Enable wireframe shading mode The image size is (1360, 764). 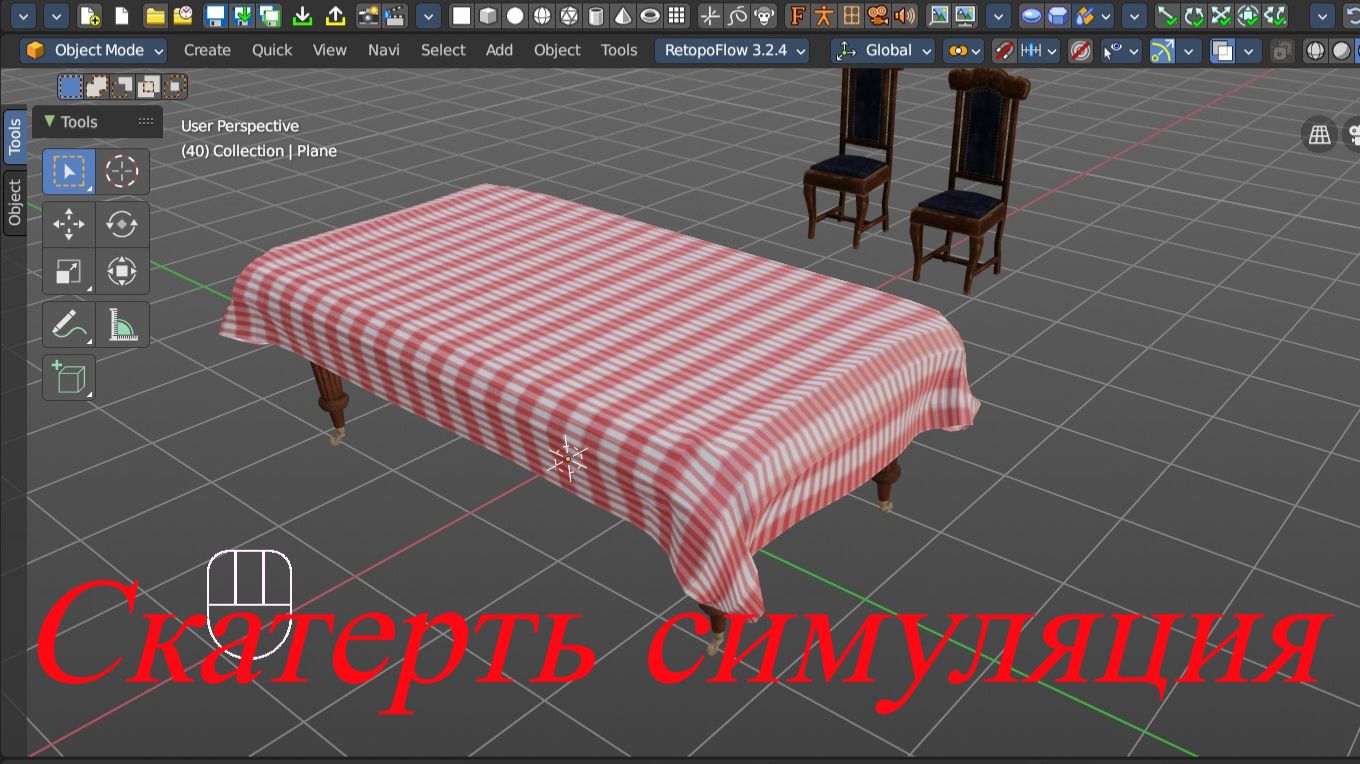[x=1316, y=50]
